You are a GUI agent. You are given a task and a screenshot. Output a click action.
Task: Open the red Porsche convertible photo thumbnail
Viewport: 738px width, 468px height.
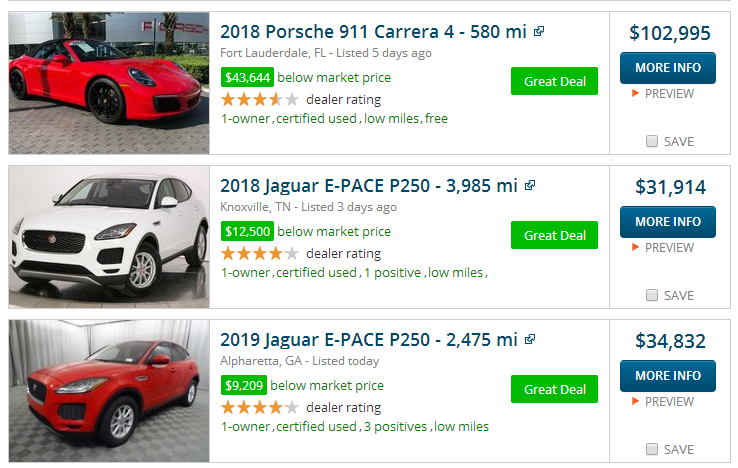[109, 83]
